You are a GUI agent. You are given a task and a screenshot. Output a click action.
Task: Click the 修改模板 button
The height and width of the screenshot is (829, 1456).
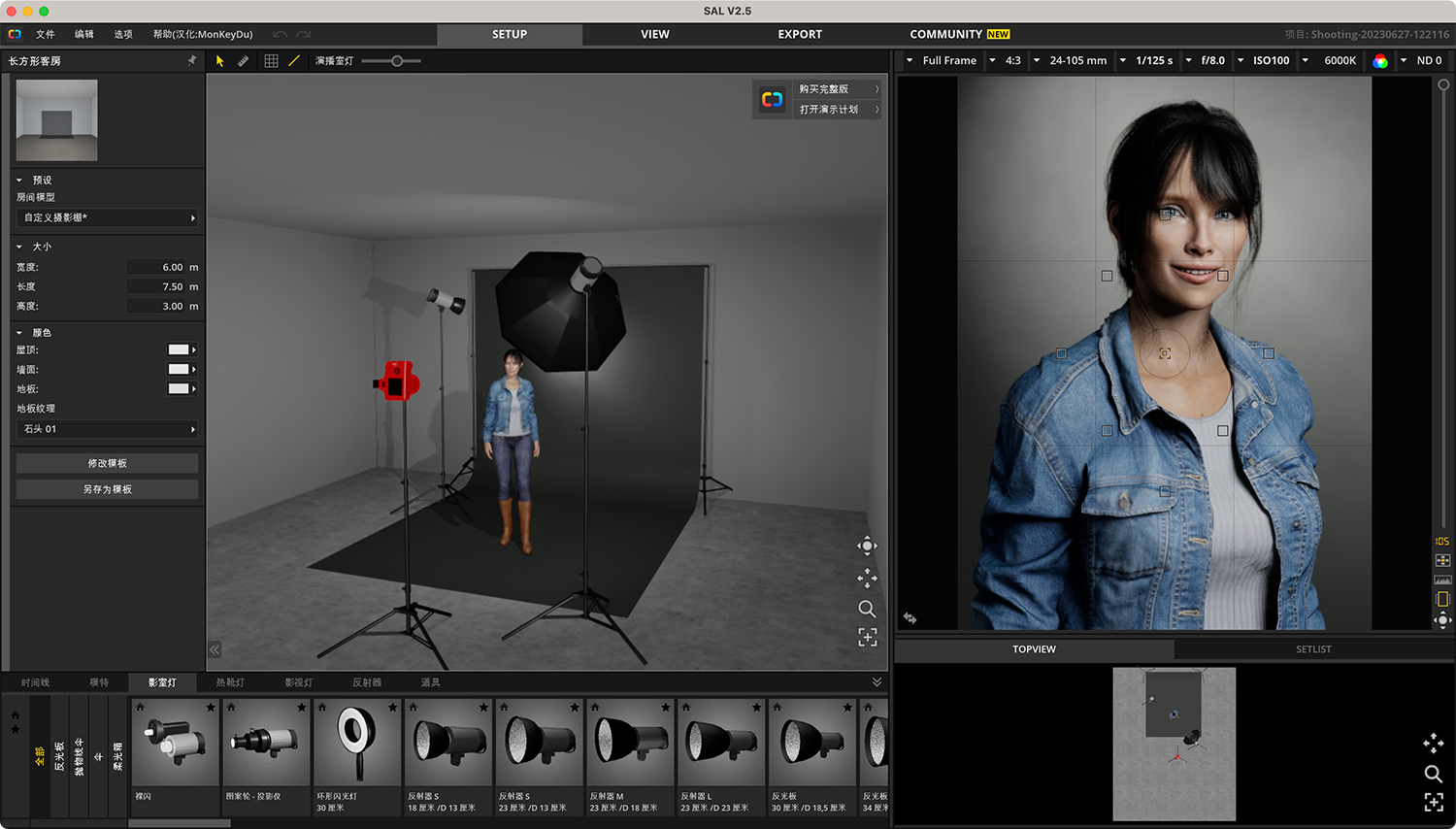click(107, 463)
